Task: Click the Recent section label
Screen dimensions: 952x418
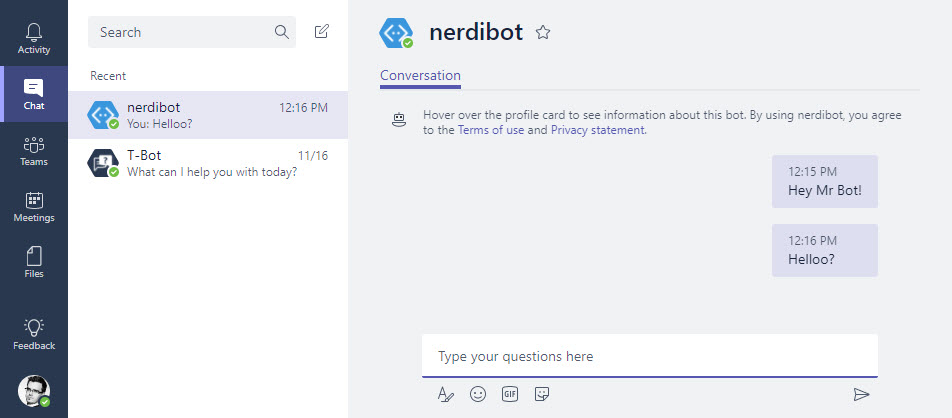Action: coord(108,76)
